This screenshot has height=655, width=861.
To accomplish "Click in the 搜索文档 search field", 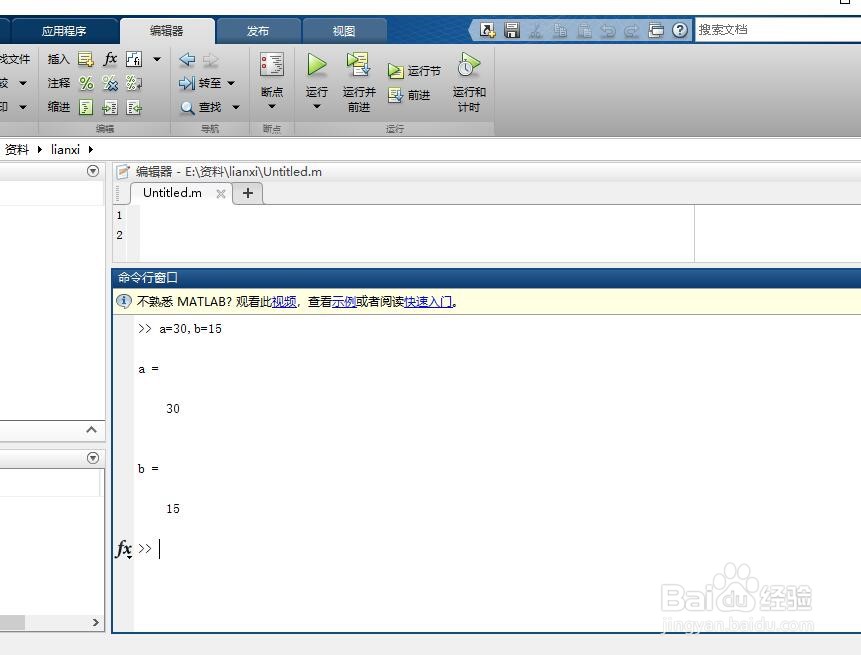I will (778, 30).
